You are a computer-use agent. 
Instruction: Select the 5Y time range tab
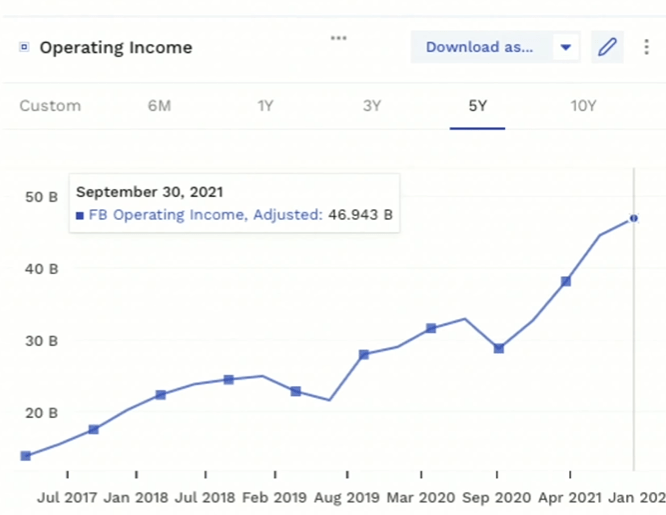(x=477, y=105)
